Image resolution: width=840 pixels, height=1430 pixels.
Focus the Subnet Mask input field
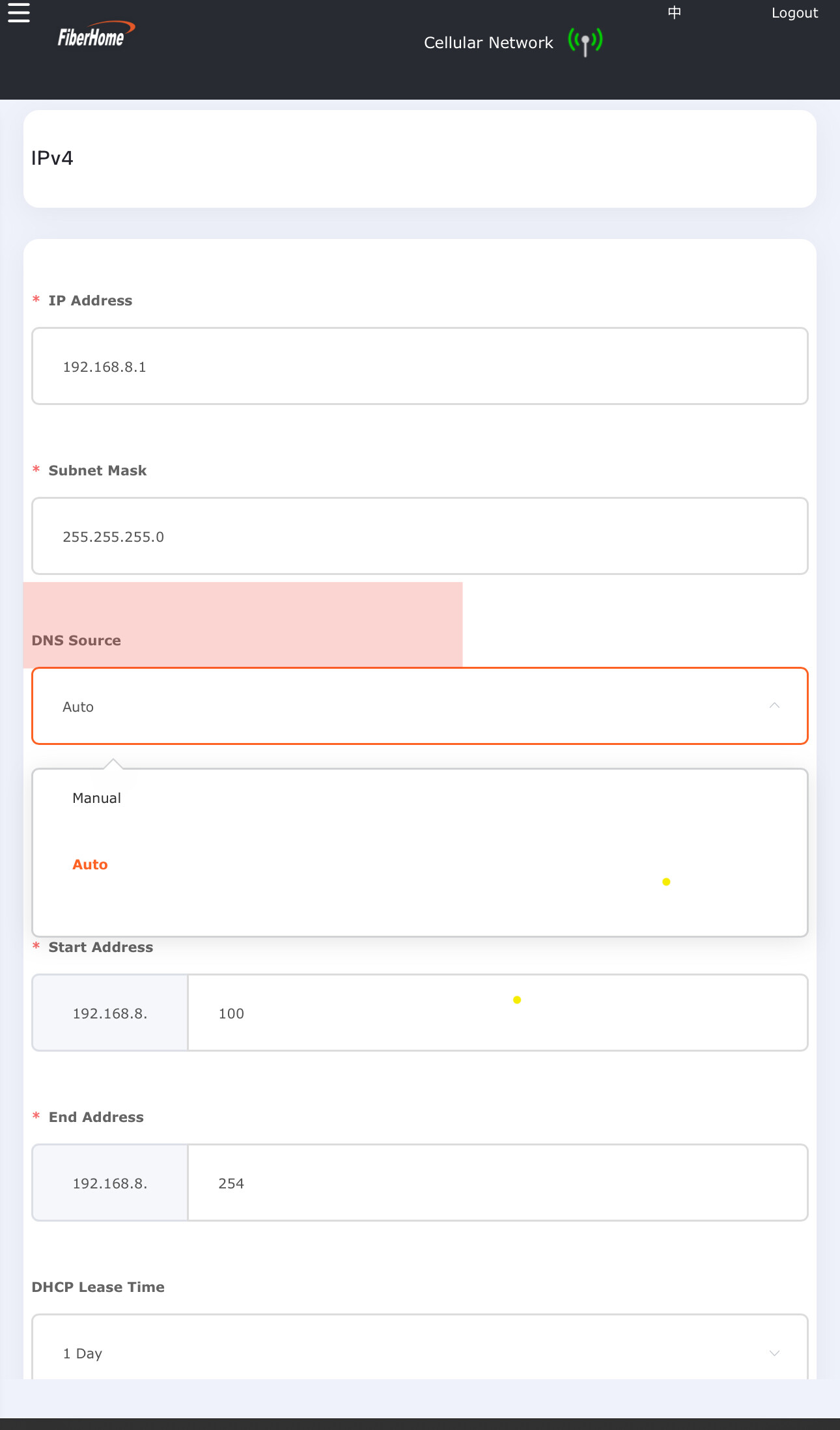(419, 536)
